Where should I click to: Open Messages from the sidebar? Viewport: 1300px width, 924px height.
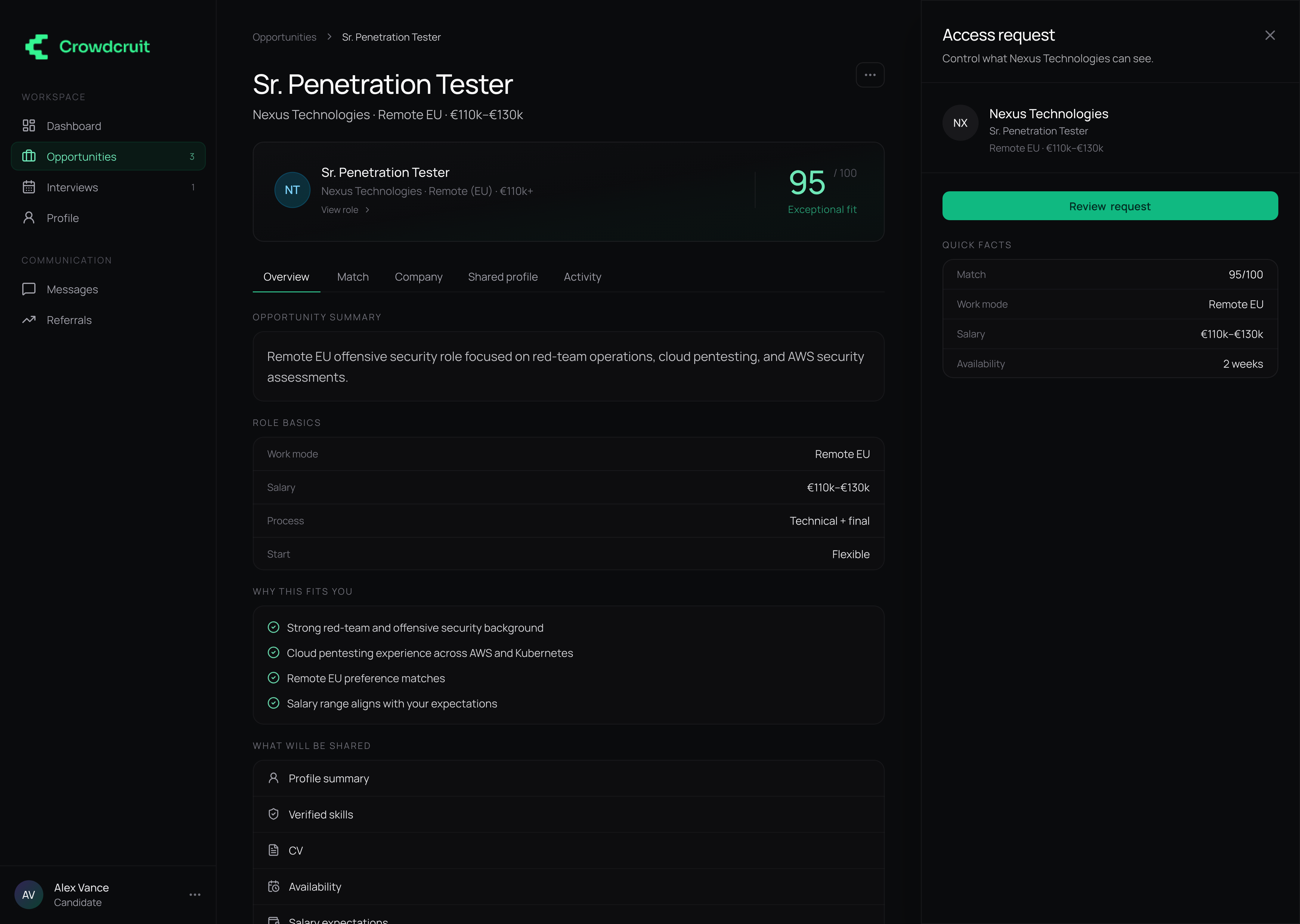click(108, 289)
